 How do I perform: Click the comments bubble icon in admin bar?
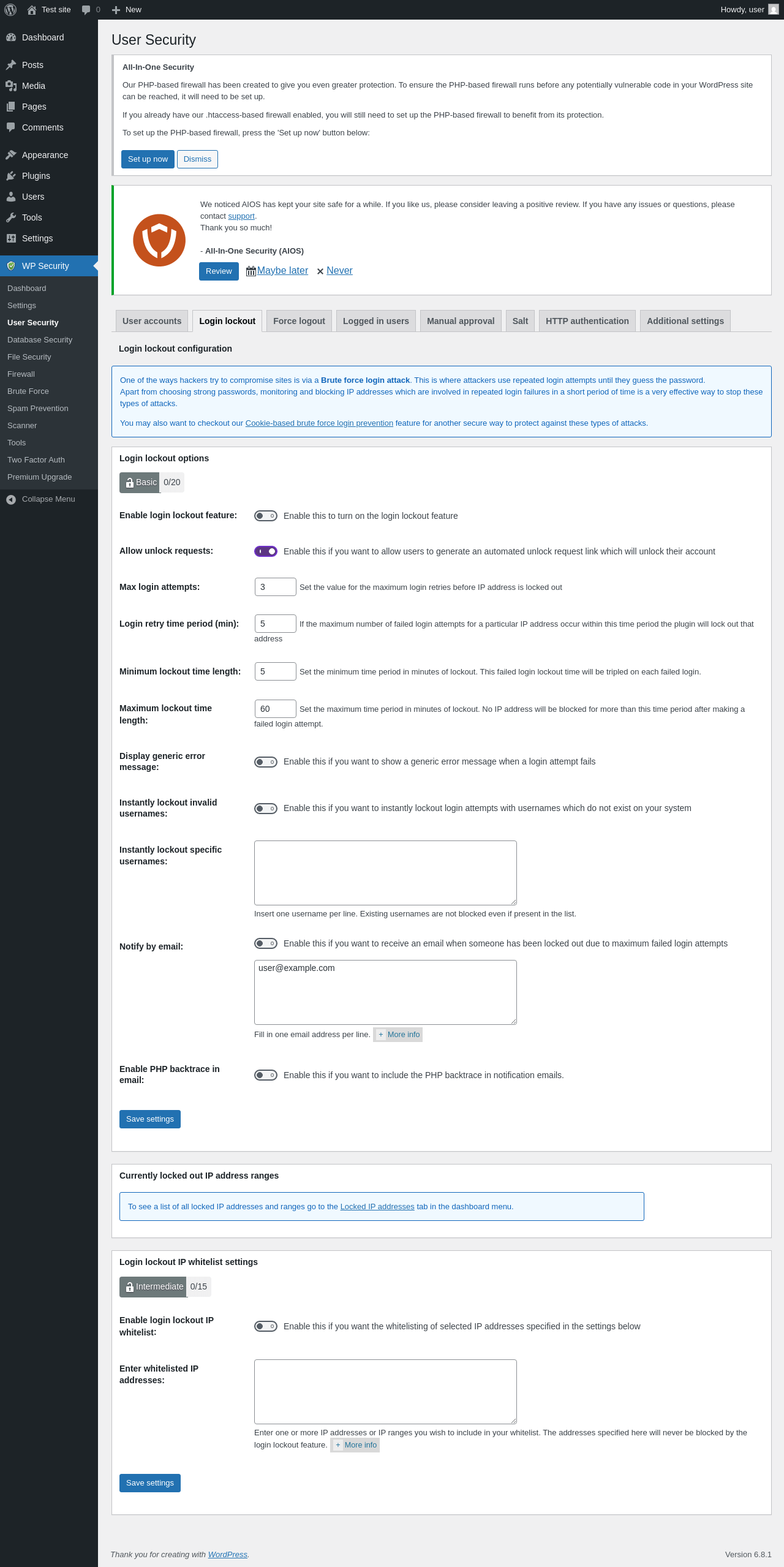pos(86,10)
